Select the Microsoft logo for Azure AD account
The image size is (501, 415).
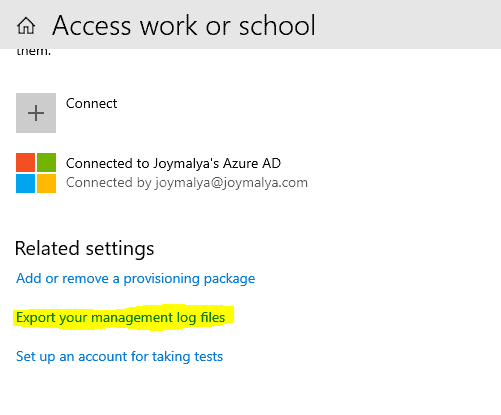[36, 173]
